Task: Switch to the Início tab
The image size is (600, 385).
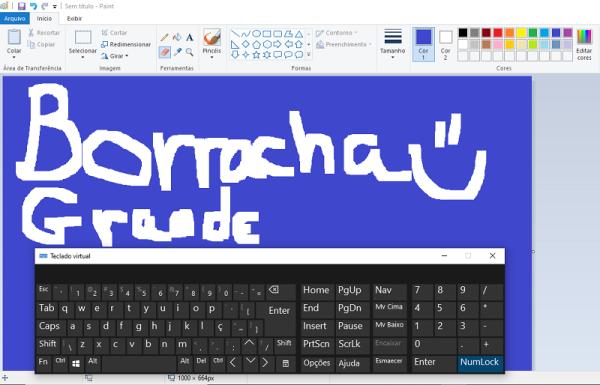Action: (x=44, y=18)
